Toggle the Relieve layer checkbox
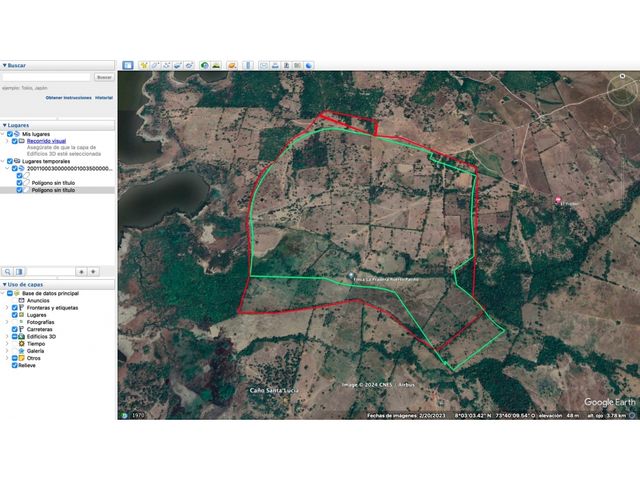 tap(15, 365)
